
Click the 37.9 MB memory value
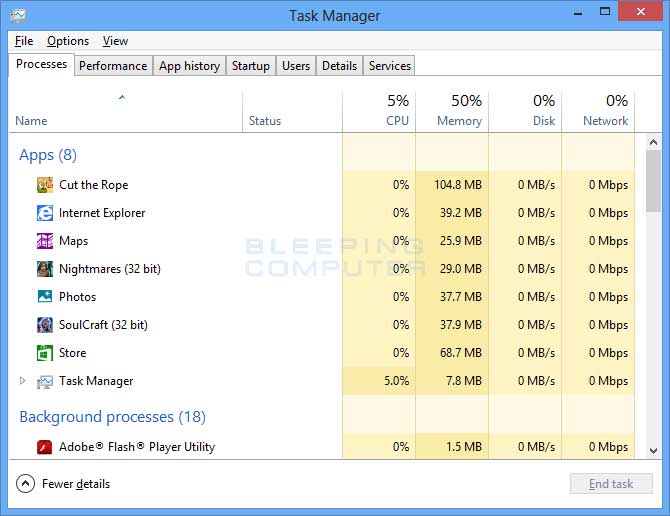(x=461, y=325)
